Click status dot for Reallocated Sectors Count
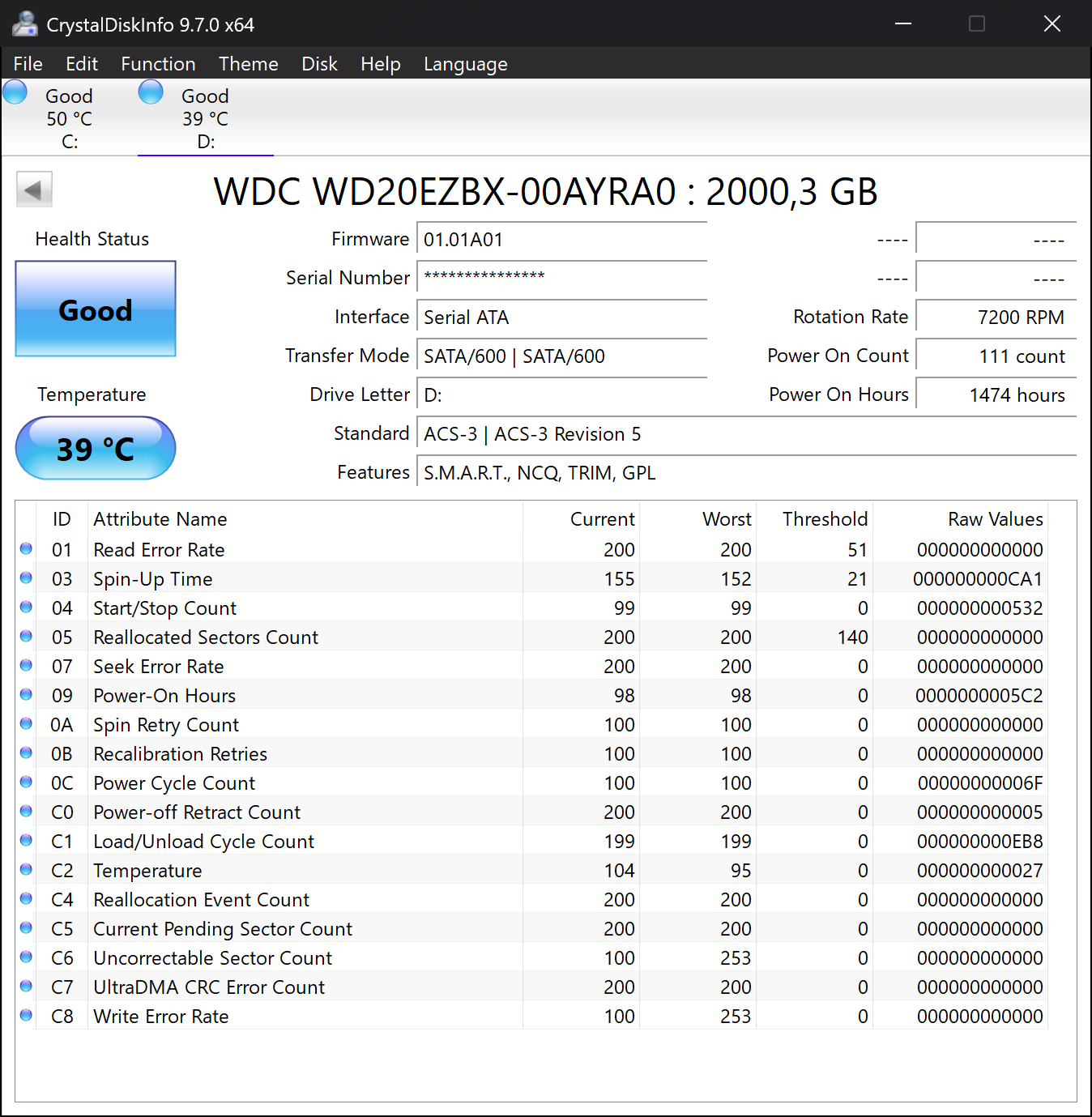The height and width of the screenshot is (1117, 1092). (x=26, y=637)
